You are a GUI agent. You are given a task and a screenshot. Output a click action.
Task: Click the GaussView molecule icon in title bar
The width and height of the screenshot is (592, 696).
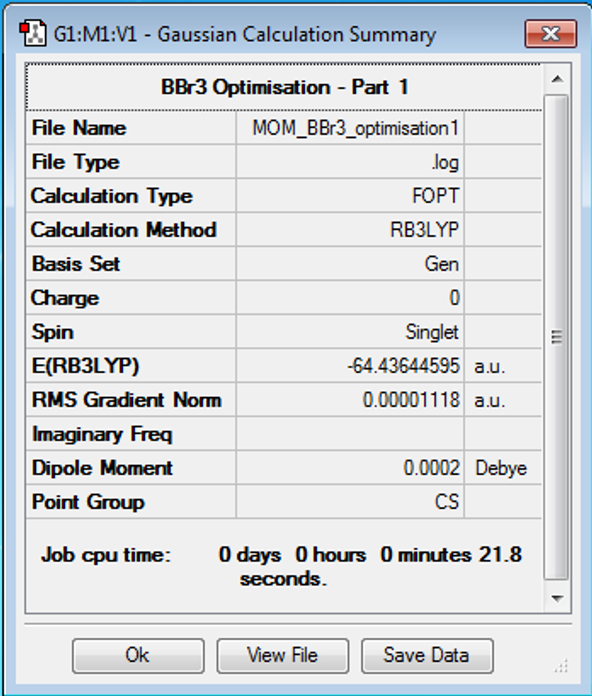33,33
